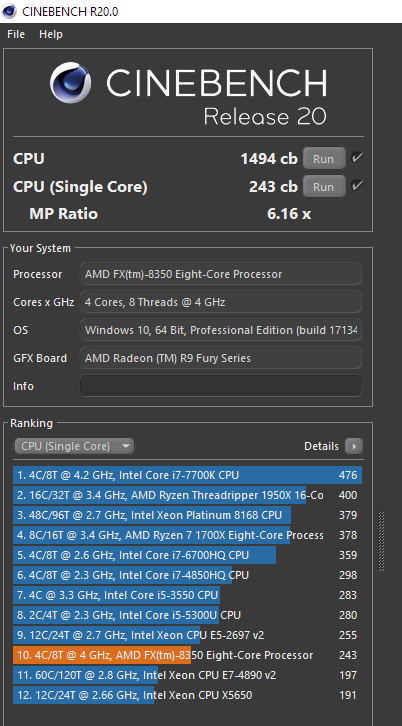Open the CPU (Single Core) ranking dropdown

74,446
